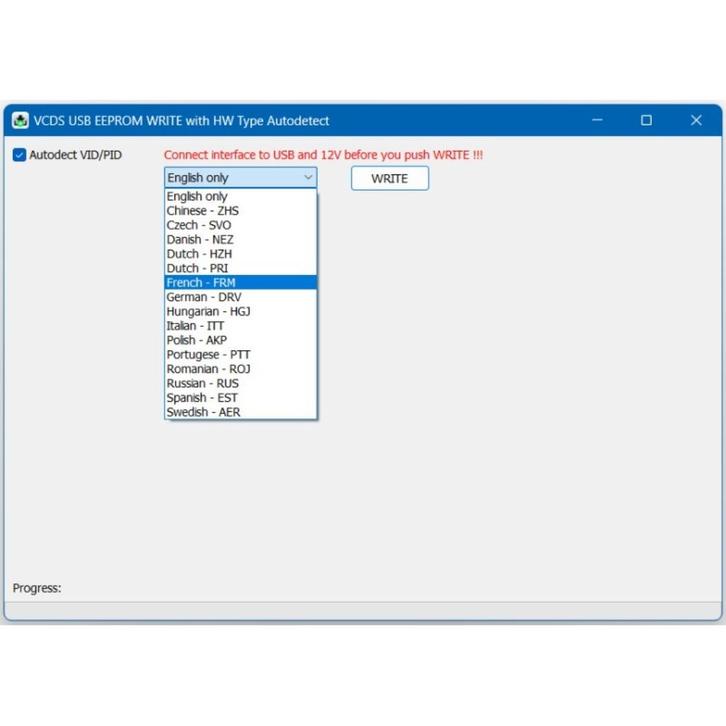The width and height of the screenshot is (726, 726).
Task: Select Dutch - PRI from the list
Action: pyautogui.click(x=198, y=268)
